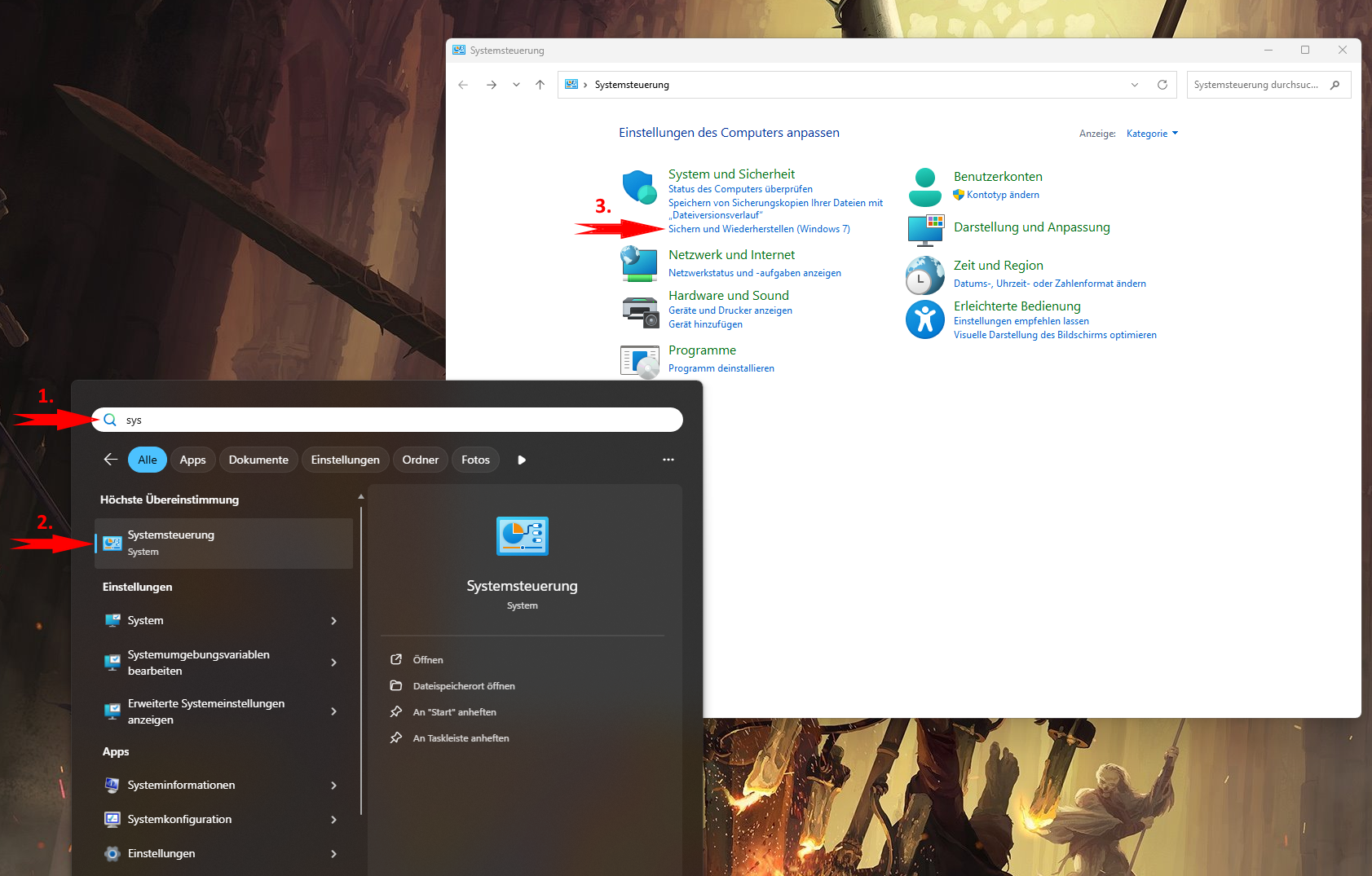Click the Systemsteuerung breadcrumb in address bar
Screen dimensions: 1372x876
tap(632, 85)
